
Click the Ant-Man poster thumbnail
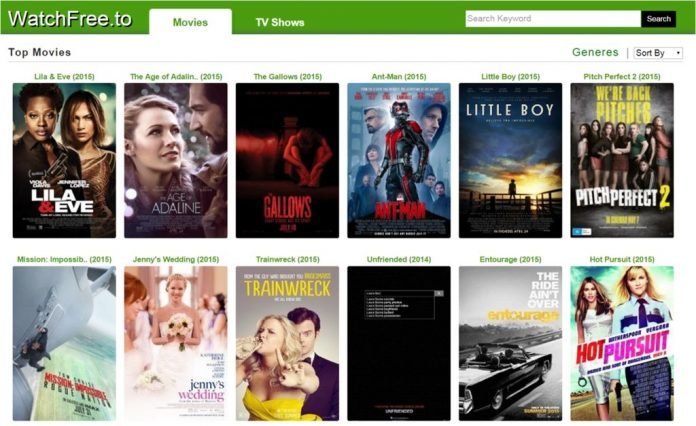click(399, 160)
